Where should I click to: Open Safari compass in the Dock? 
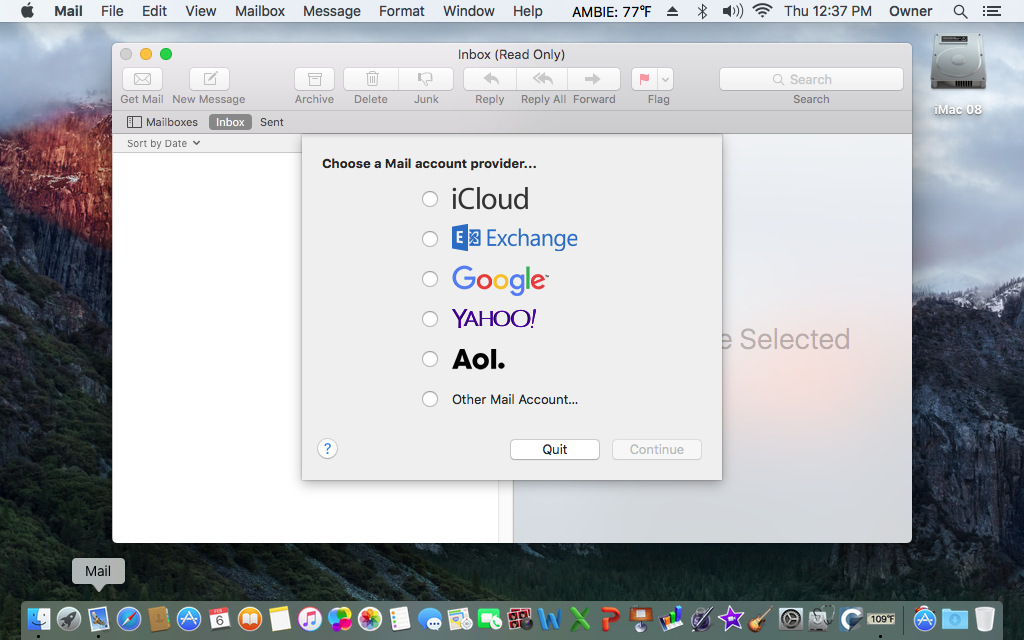coord(129,618)
